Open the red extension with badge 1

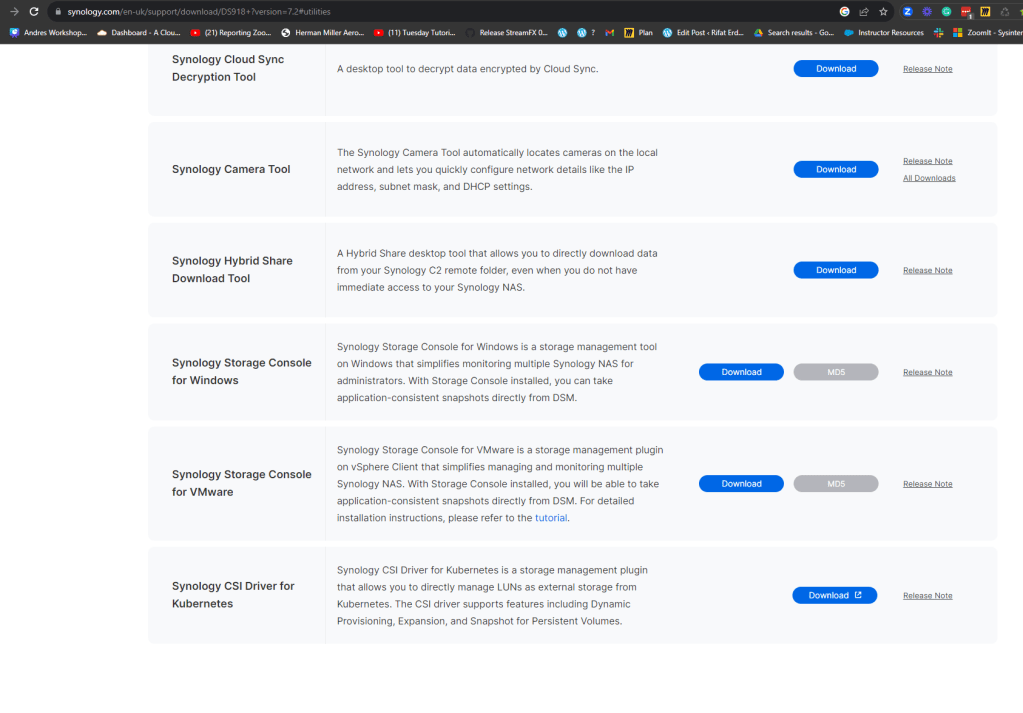(x=966, y=12)
